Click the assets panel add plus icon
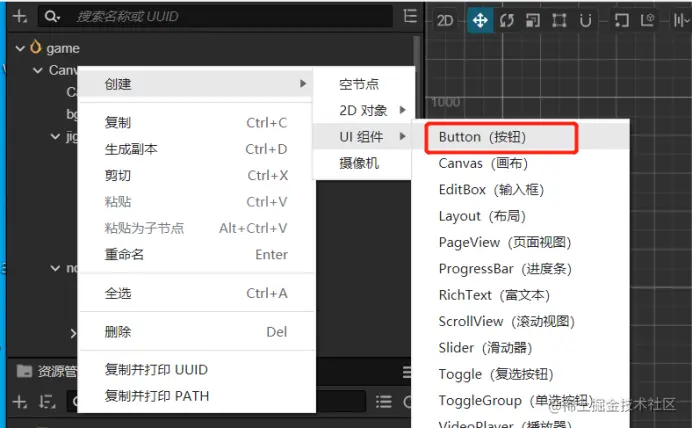The height and width of the screenshot is (428, 692). (20, 402)
